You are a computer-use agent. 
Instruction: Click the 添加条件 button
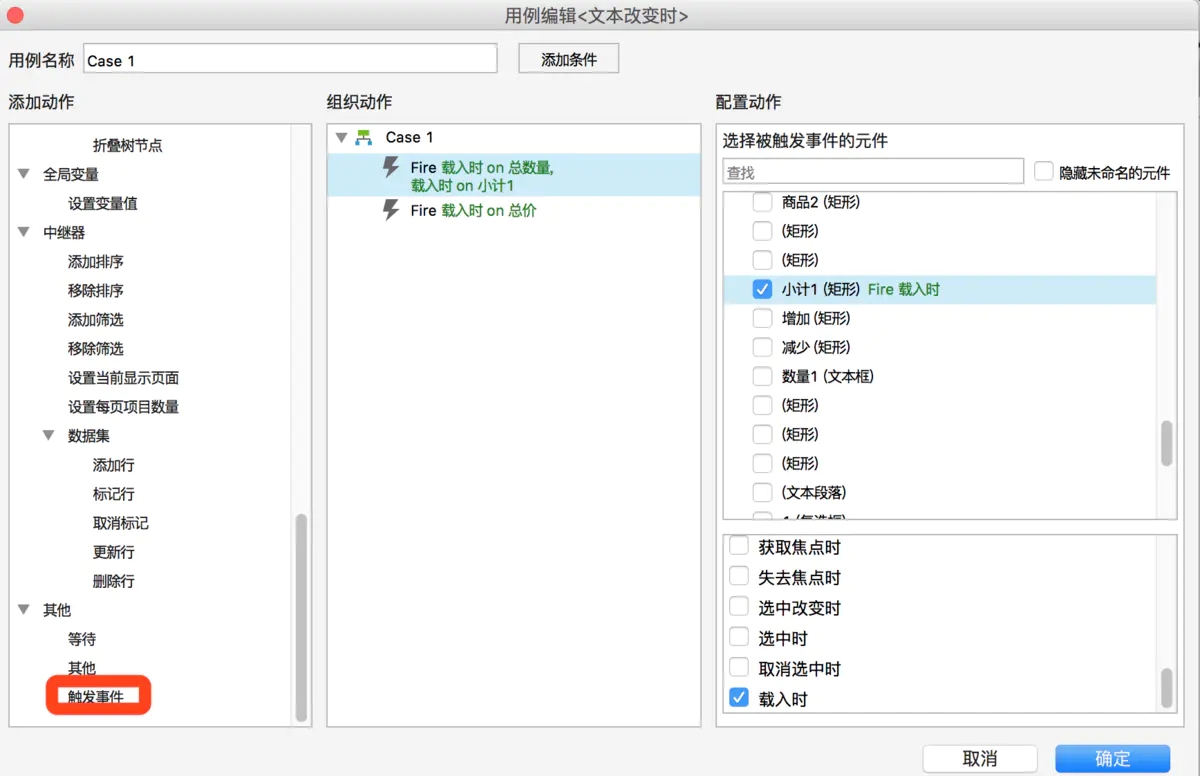click(x=568, y=57)
